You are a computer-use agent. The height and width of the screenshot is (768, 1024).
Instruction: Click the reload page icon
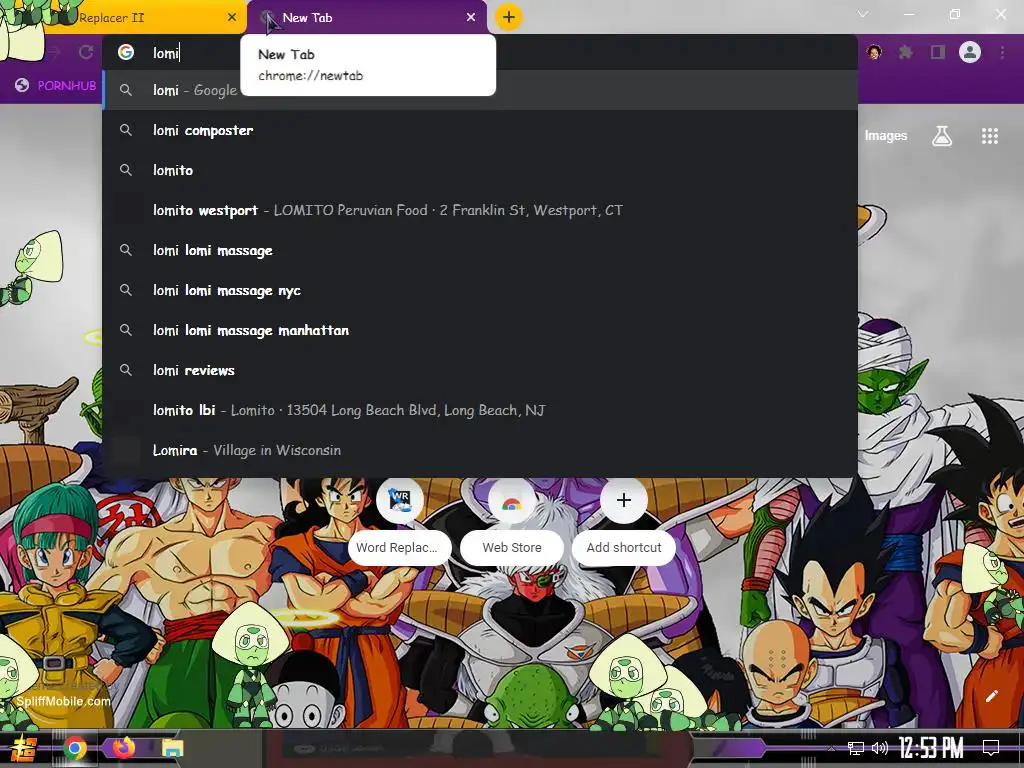(86, 52)
